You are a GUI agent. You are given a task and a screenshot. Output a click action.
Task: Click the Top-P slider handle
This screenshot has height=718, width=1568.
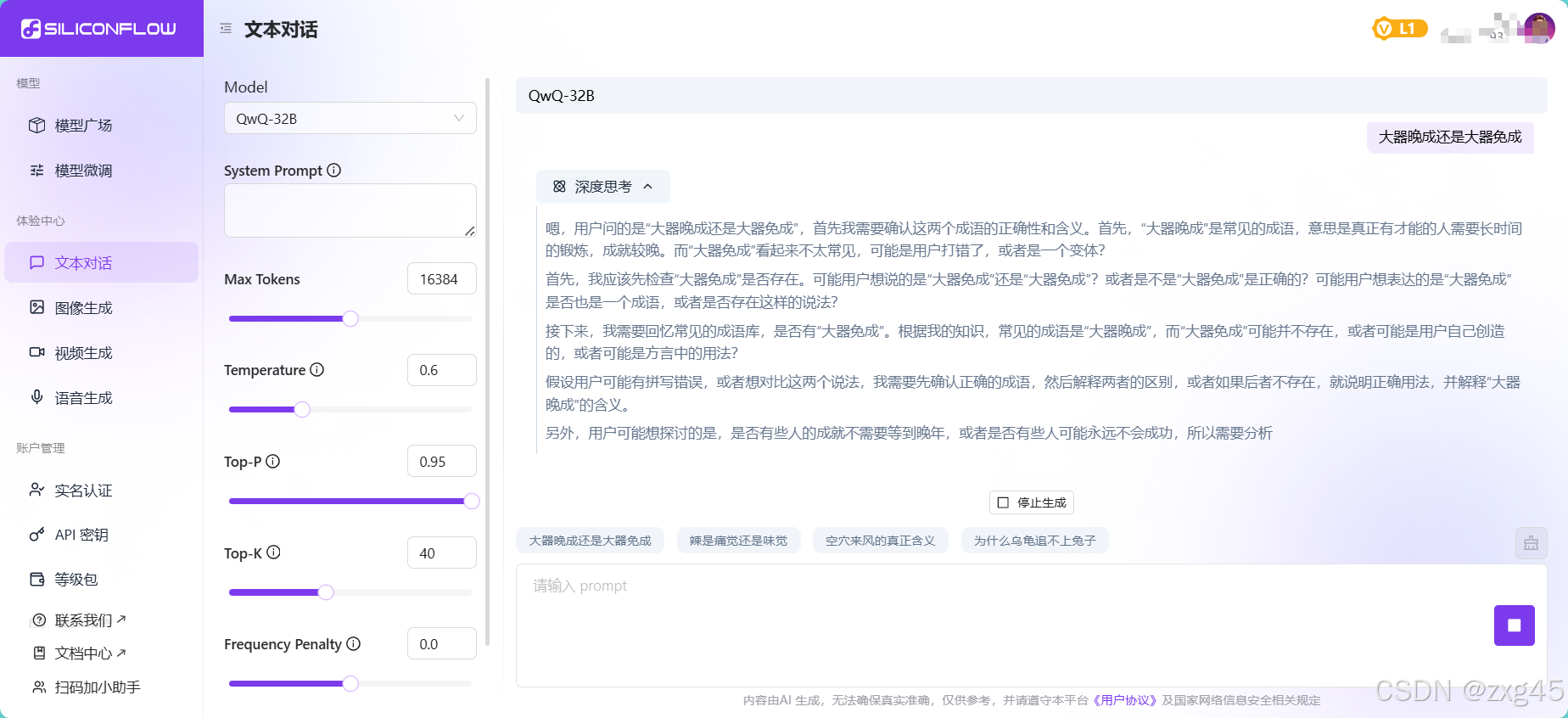click(x=472, y=501)
